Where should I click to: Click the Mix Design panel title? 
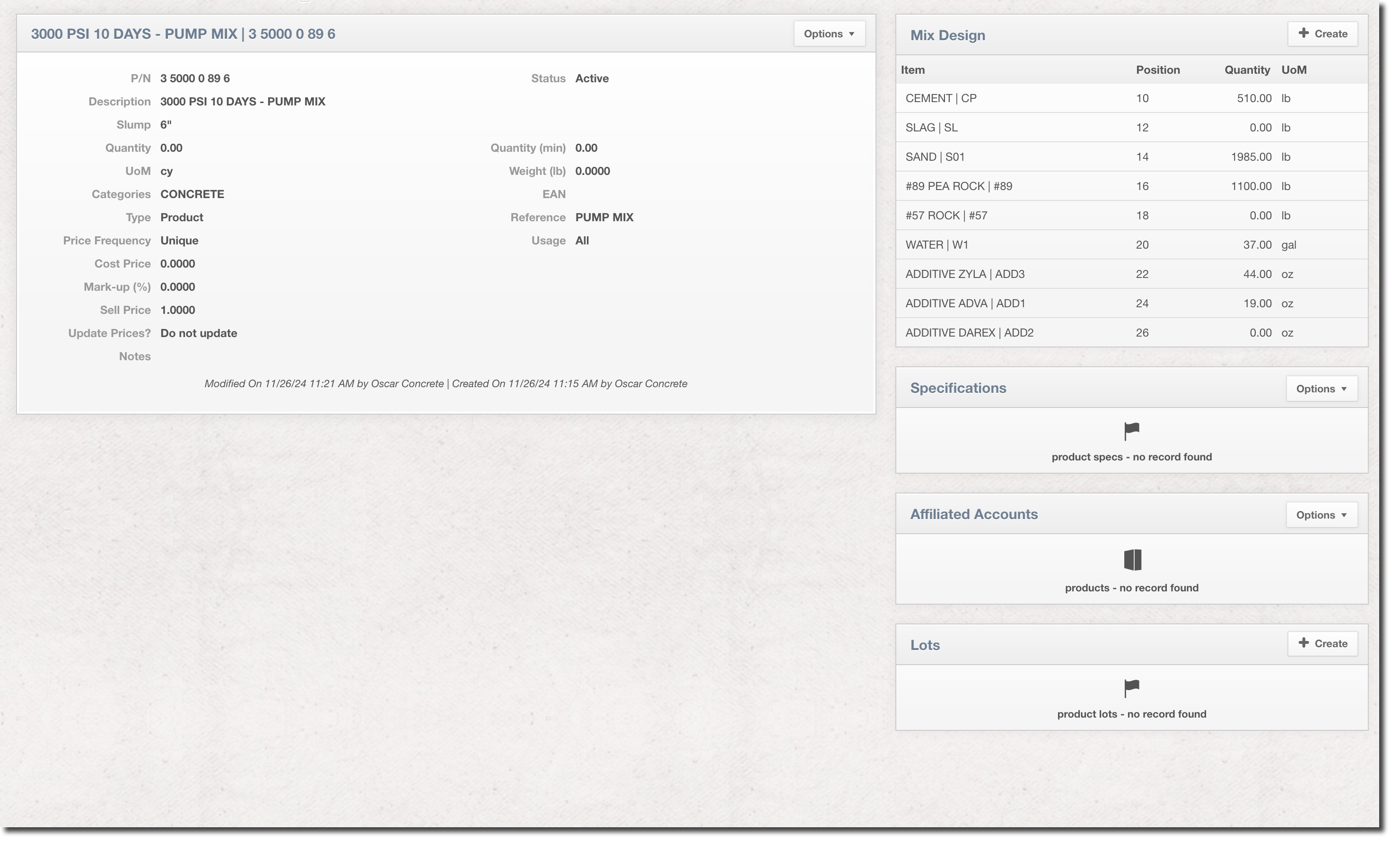[x=947, y=35]
